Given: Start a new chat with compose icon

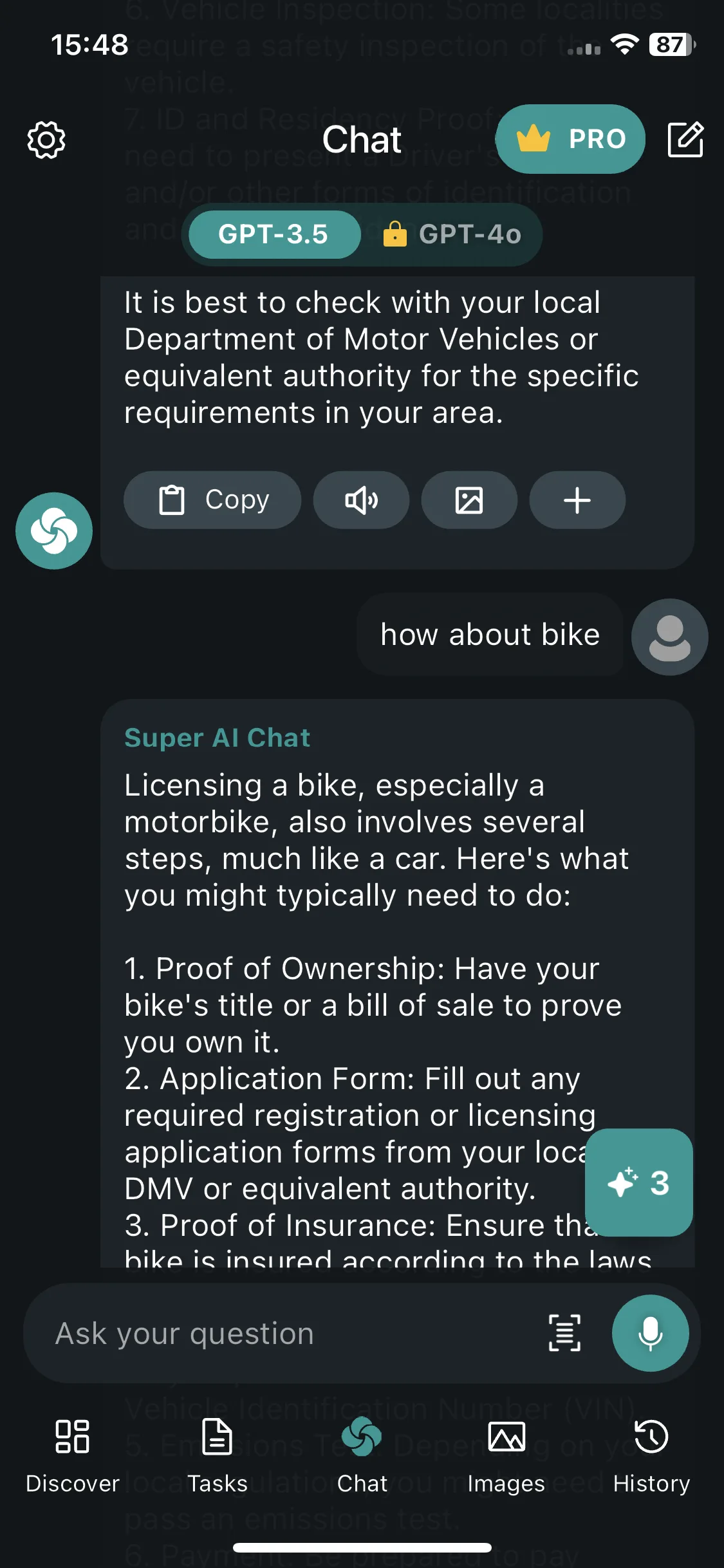Looking at the screenshot, I should (685, 139).
